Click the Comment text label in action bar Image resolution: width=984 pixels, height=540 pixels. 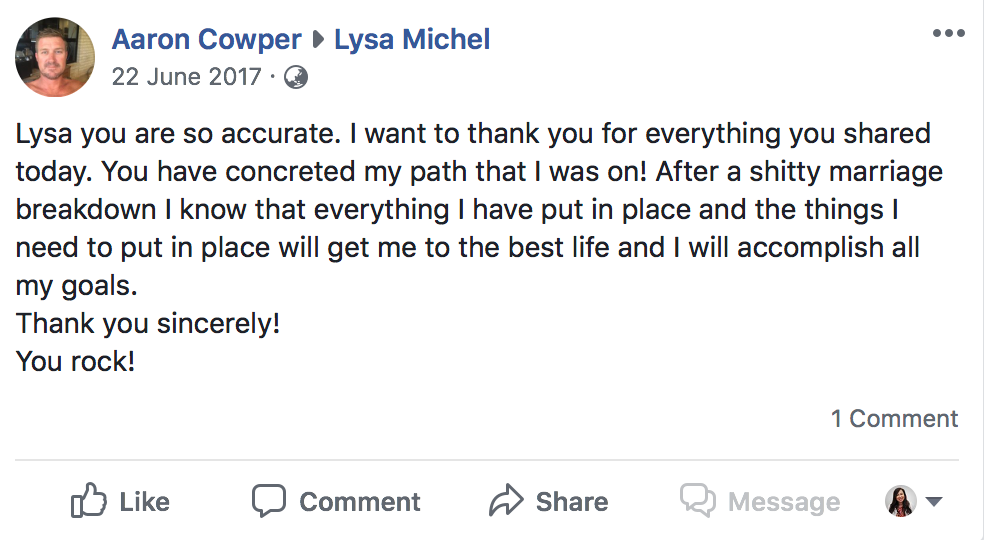[360, 502]
